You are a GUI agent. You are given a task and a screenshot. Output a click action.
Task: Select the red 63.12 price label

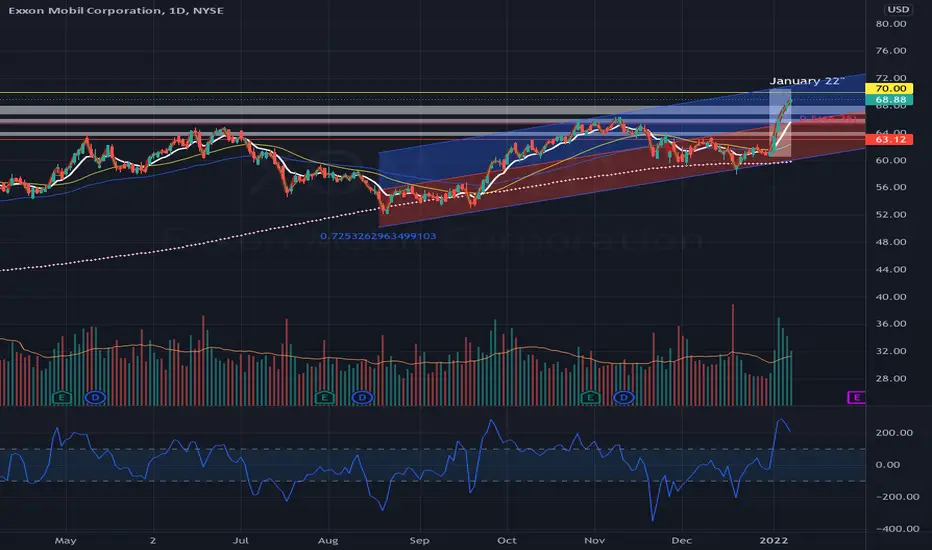coord(890,140)
